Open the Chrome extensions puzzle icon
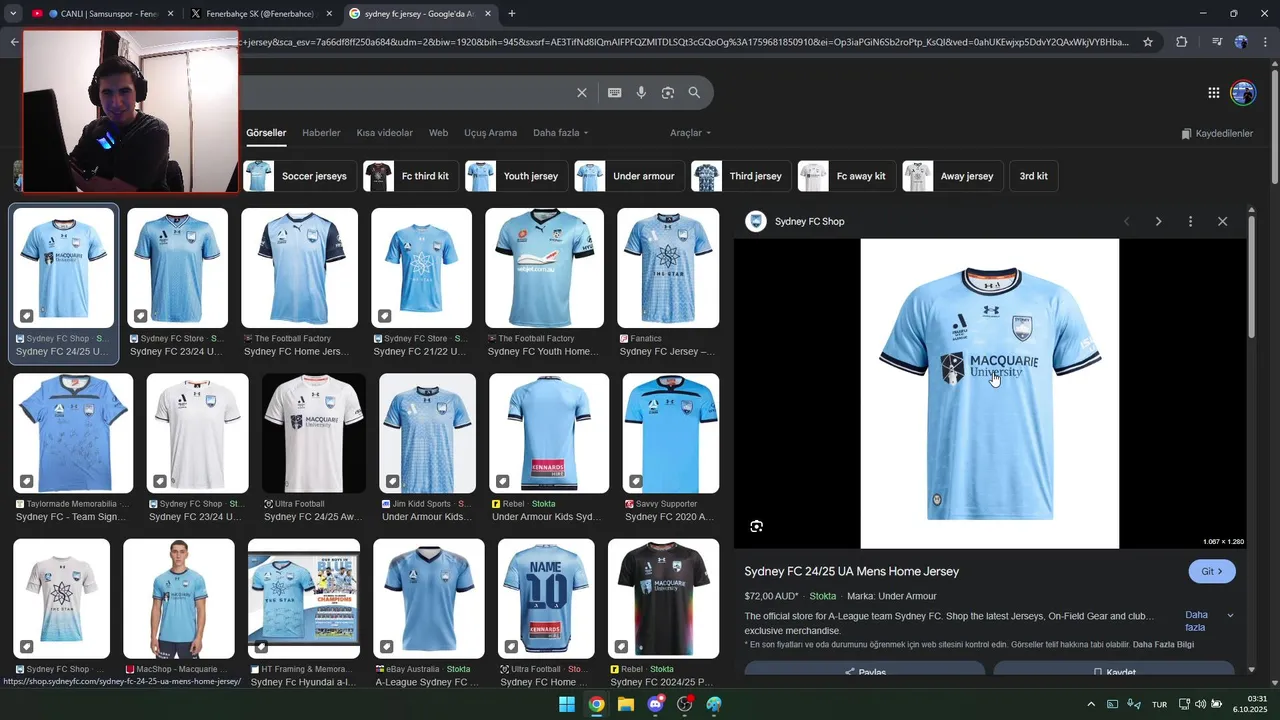This screenshot has width=1280, height=720. pos(1182,42)
